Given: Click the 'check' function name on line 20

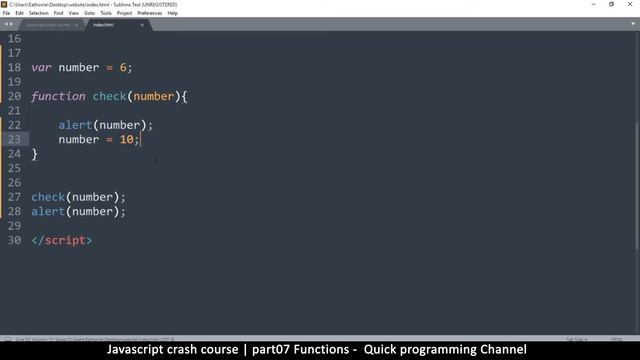Looking at the screenshot, I should tap(109, 96).
